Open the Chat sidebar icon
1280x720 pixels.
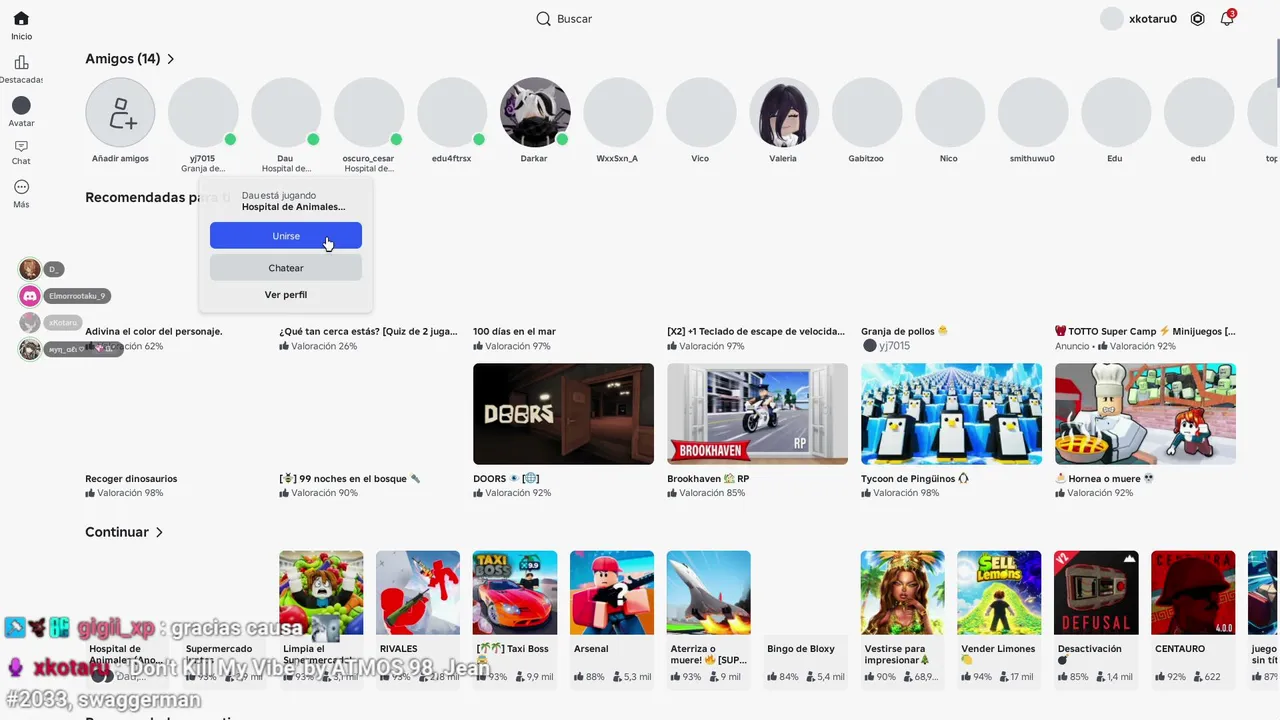[x=21, y=146]
